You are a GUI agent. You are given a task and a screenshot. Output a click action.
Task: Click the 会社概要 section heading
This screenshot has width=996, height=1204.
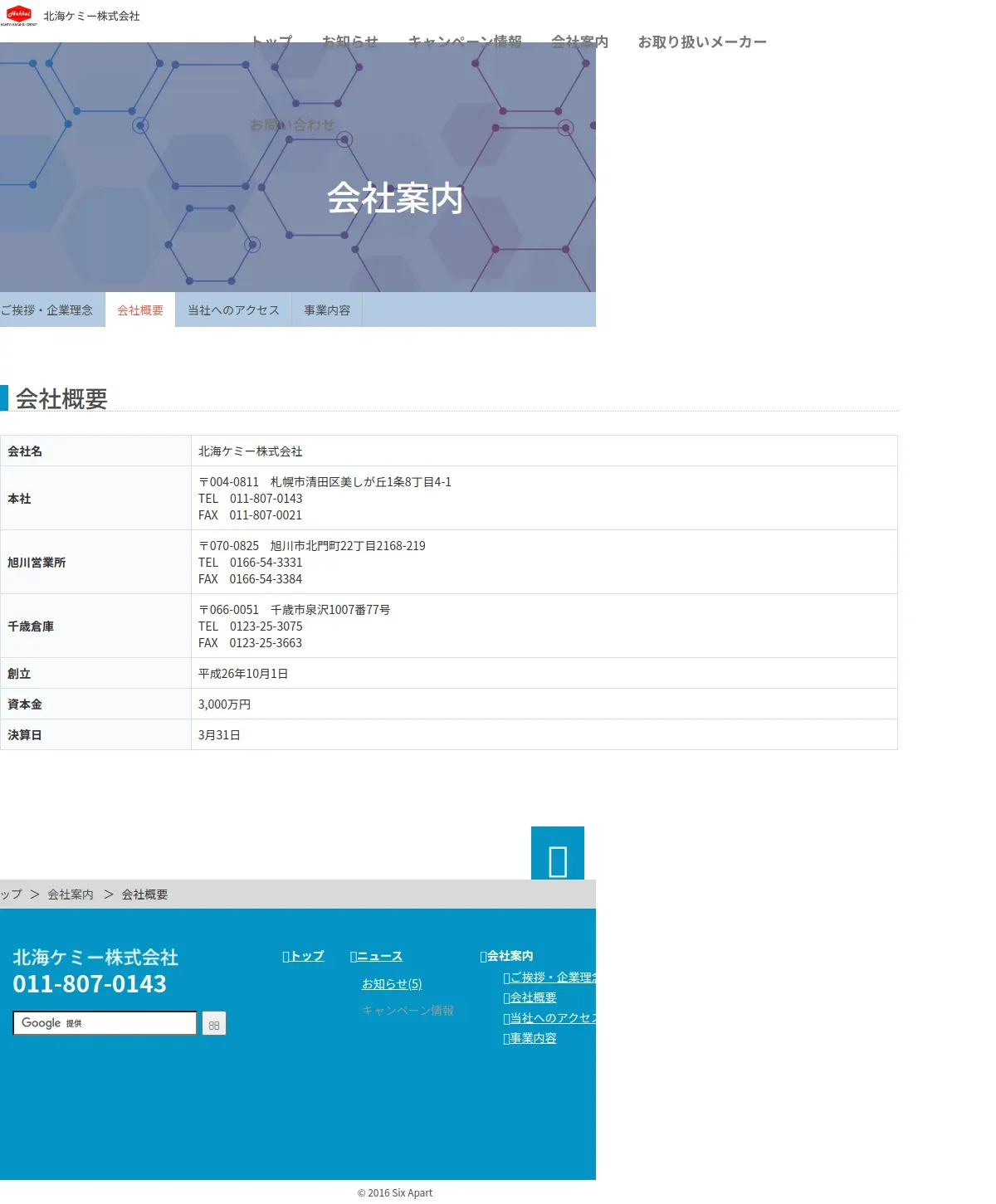(61, 399)
